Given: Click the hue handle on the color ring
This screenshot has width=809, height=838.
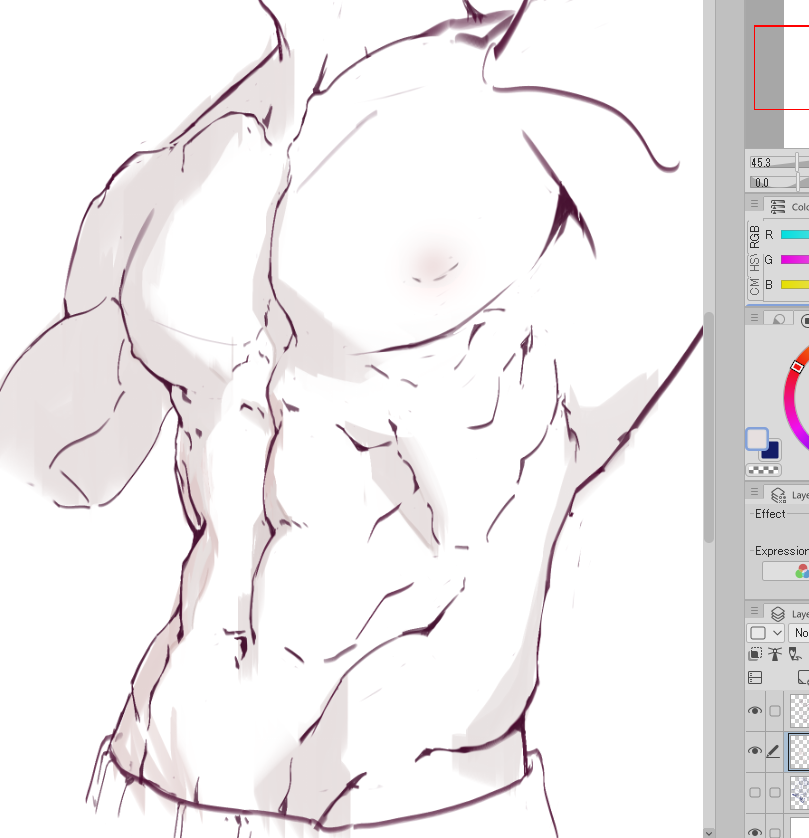Looking at the screenshot, I should [797, 366].
